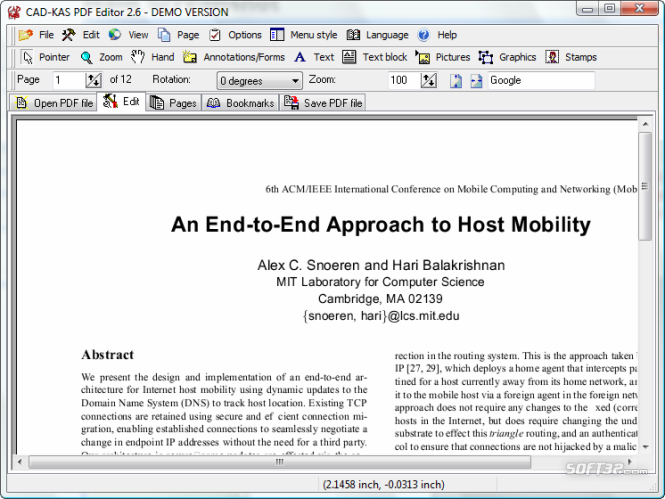Image resolution: width=665 pixels, height=499 pixels.
Task: Select the Pictures tool
Action: (443, 57)
